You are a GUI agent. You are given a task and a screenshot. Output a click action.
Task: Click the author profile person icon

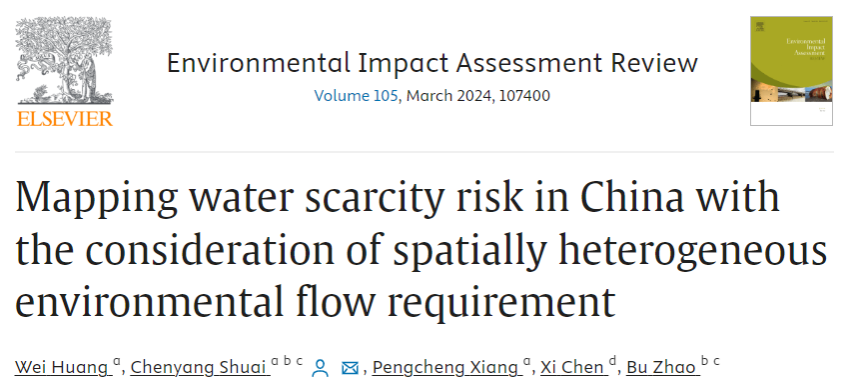pyautogui.click(x=320, y=368)
